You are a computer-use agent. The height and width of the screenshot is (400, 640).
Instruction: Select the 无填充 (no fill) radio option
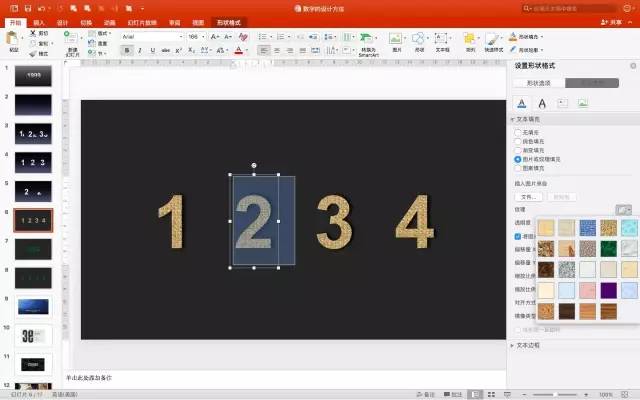(x=517, y=132)
